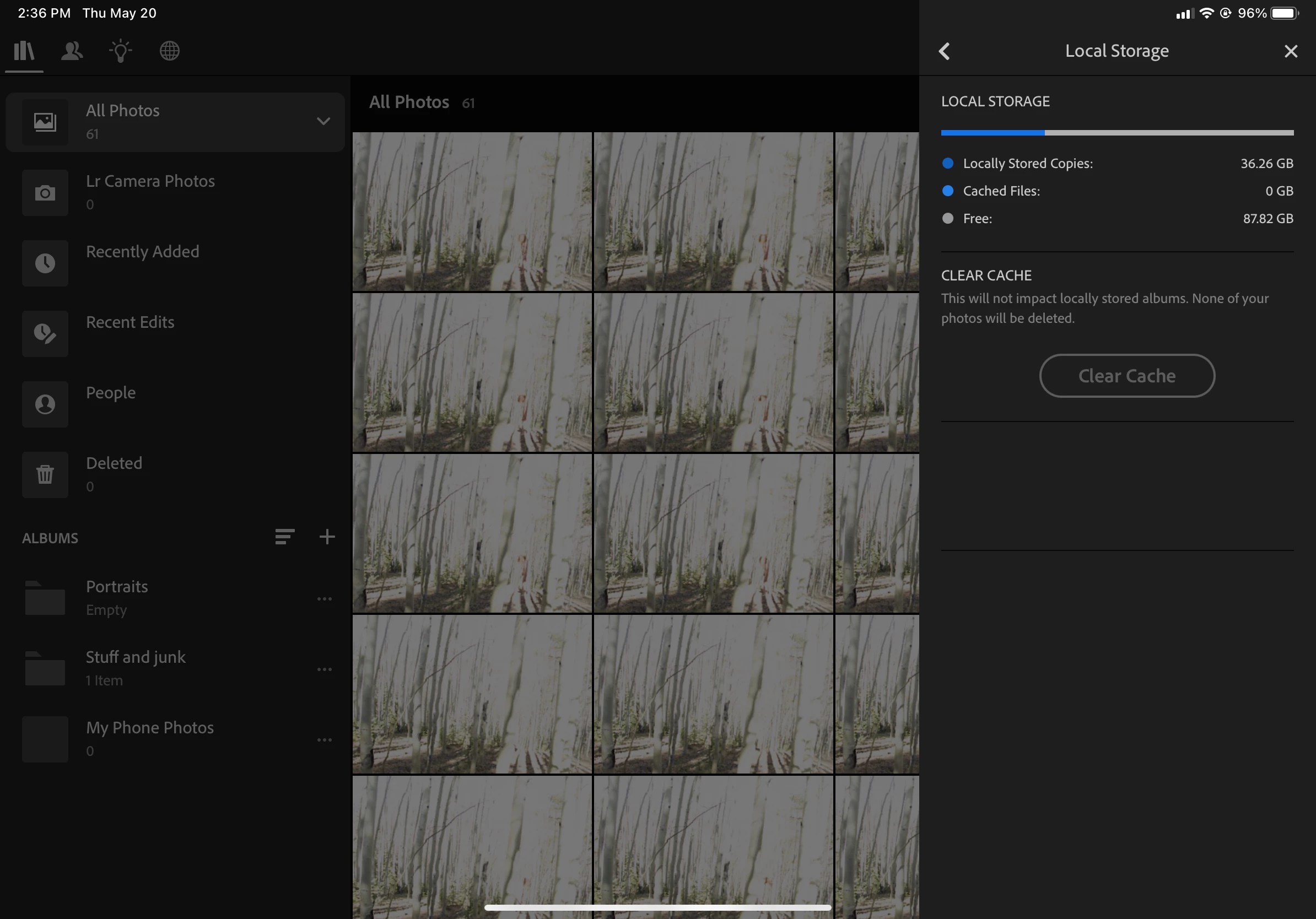This screenshot has height=919, width=1316.
Task: Expand the All Photos chevron
Action: pos(323,121)
